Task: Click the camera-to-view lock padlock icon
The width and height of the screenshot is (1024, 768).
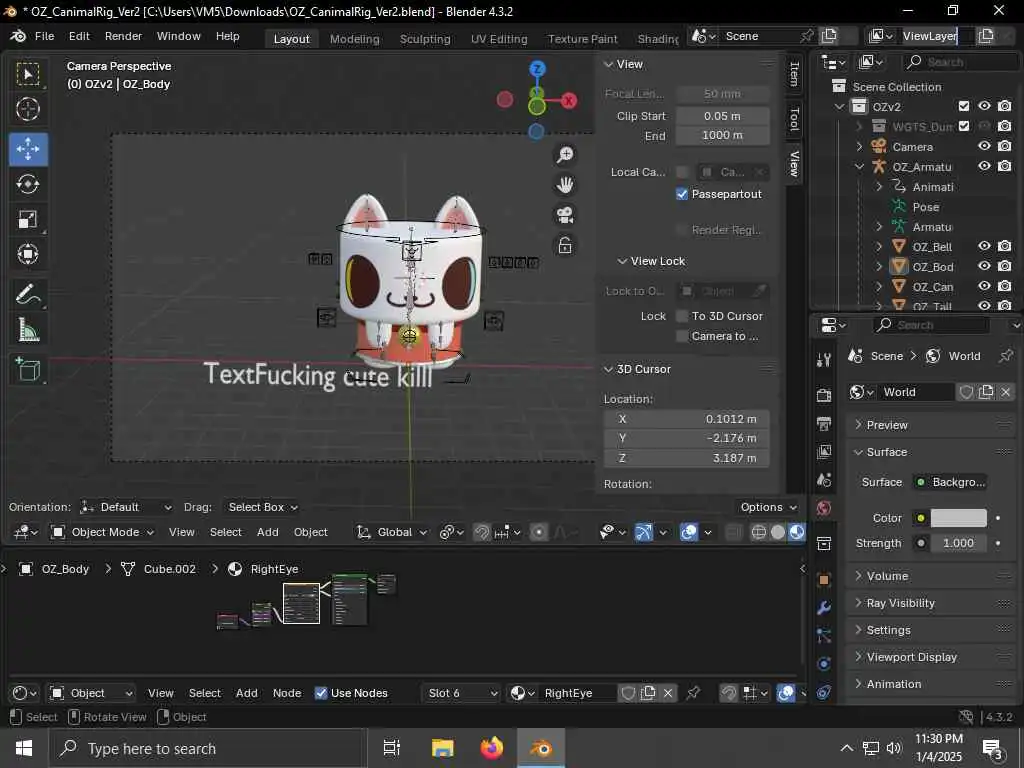Action: [565, 246]
